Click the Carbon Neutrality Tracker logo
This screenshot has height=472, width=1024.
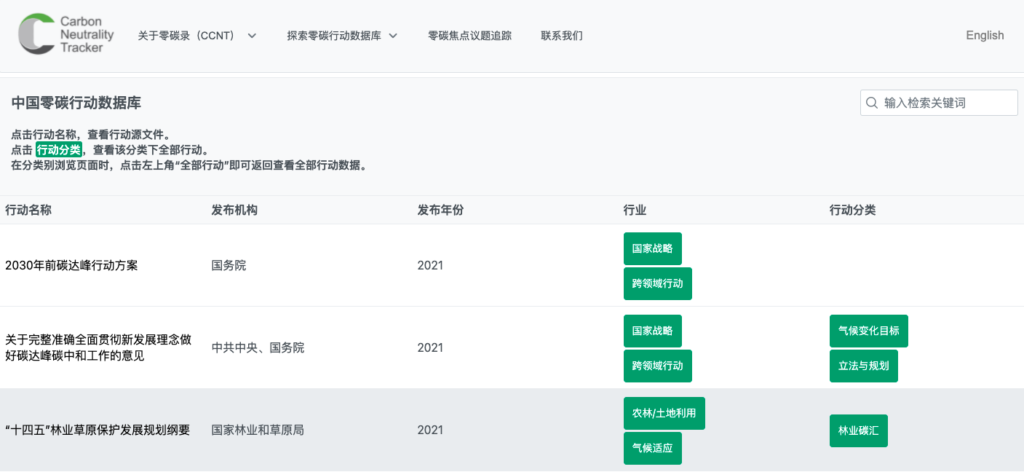[x=65, y=35]
